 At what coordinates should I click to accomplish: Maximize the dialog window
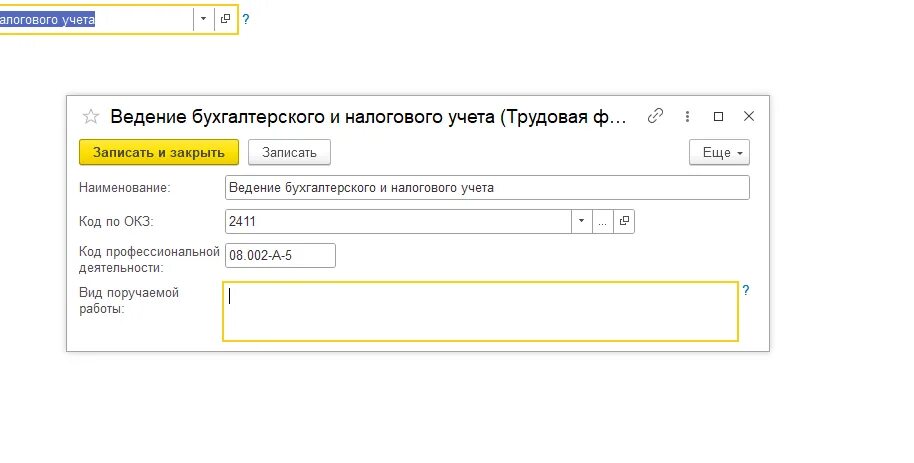718,117
